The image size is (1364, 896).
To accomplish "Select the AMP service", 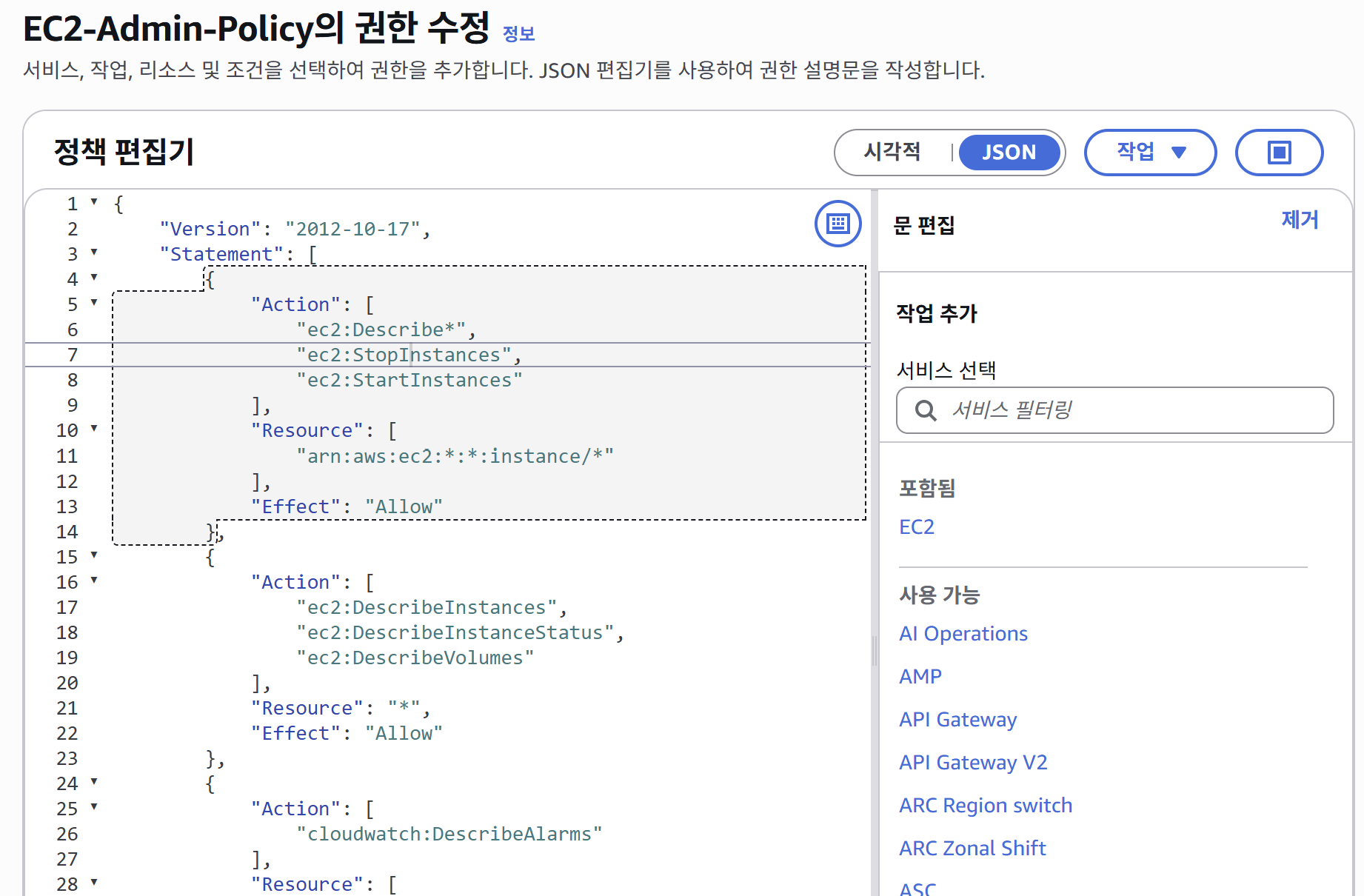I will pyautogui.click(x=920, y=676).
